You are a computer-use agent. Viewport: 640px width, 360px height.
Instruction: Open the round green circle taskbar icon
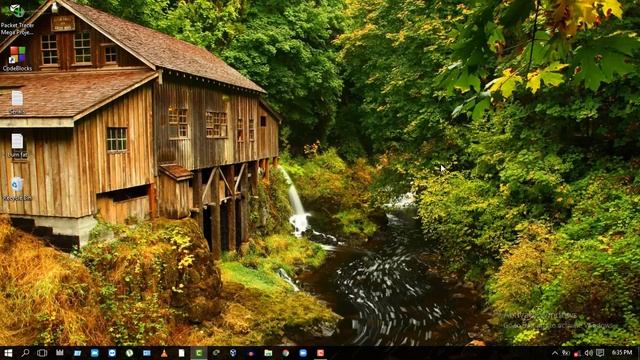[129, 353]
